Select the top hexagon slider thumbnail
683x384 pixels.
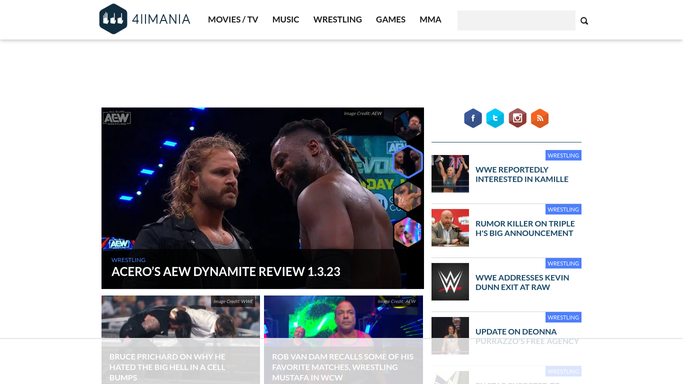pyautogui.click(x=408, y=125)
